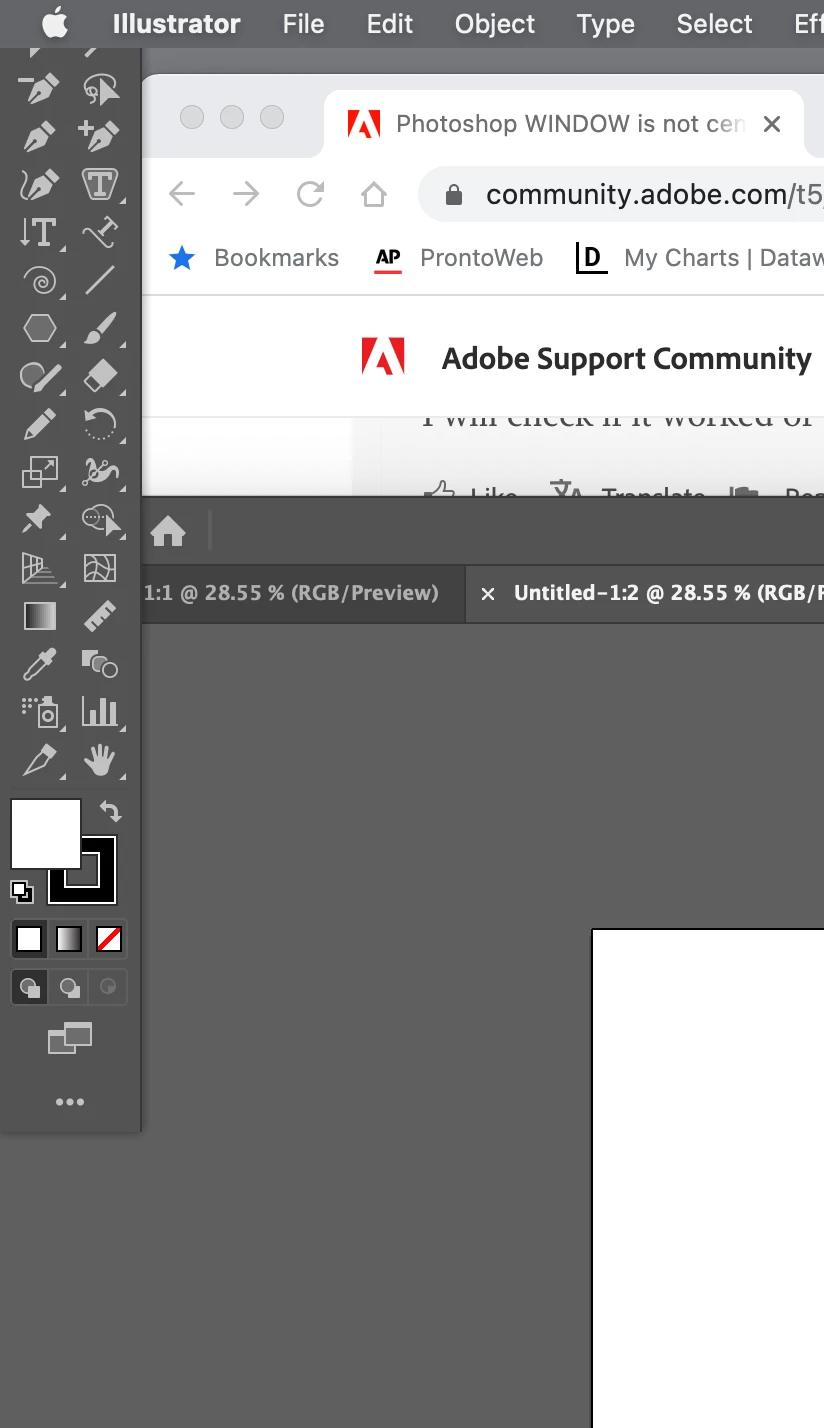Click the browser Back arrow
This screenshot has height=1428, width=824.
[182, 194]
